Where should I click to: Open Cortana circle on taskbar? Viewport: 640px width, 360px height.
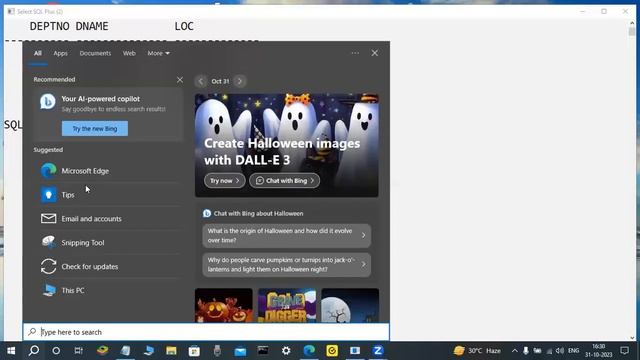56,351
